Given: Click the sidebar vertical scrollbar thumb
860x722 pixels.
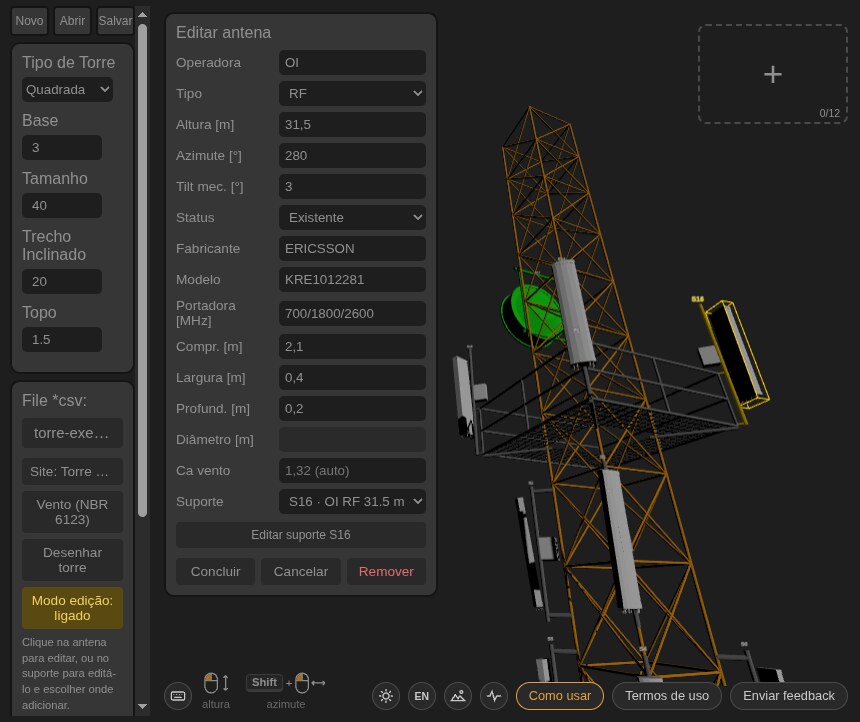Looking at the screenshot, I should click(142, 270).
